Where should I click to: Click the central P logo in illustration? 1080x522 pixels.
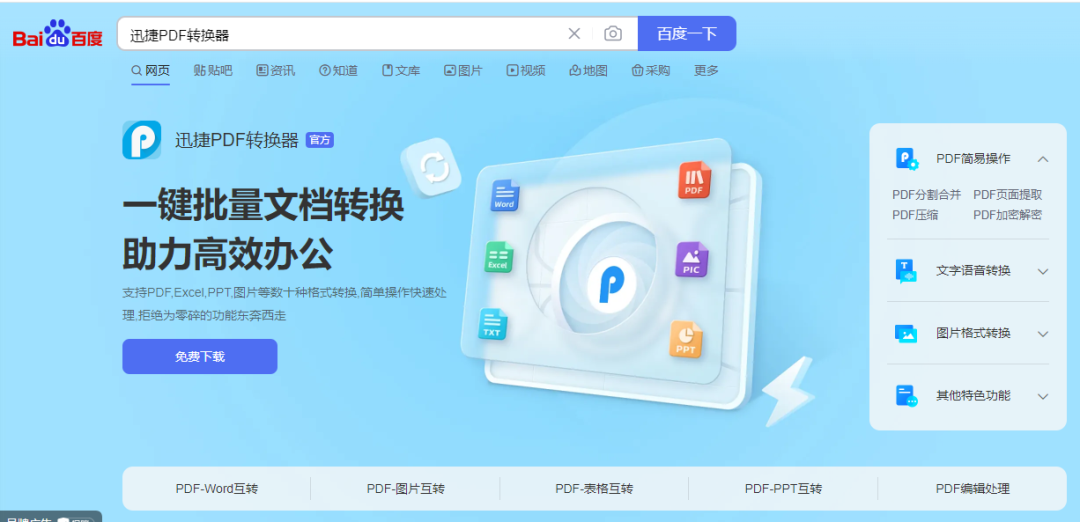tap(611, 283)
